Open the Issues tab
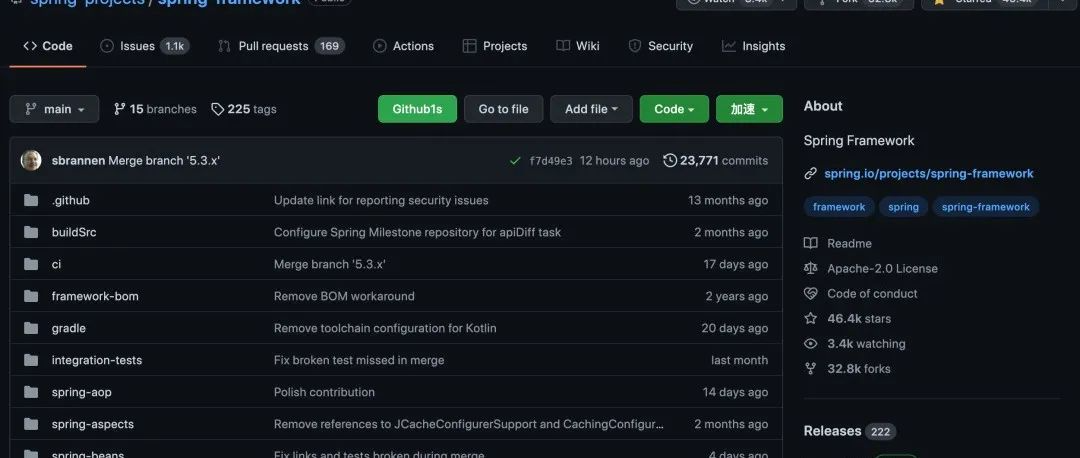Viewport: 1080px width, 458px height. [144, 46]
